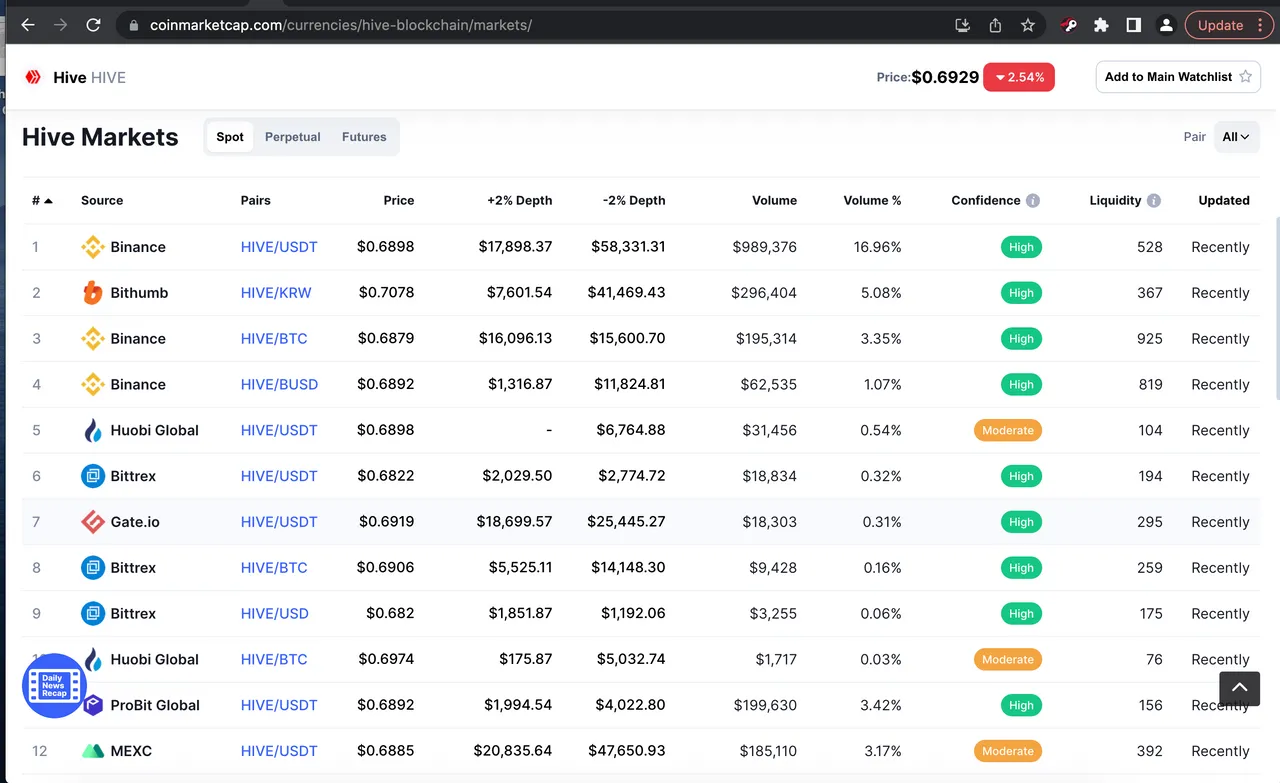Sort by -2% Depth column header
This screenshot has height=783, width=1280.
[634, 200]
